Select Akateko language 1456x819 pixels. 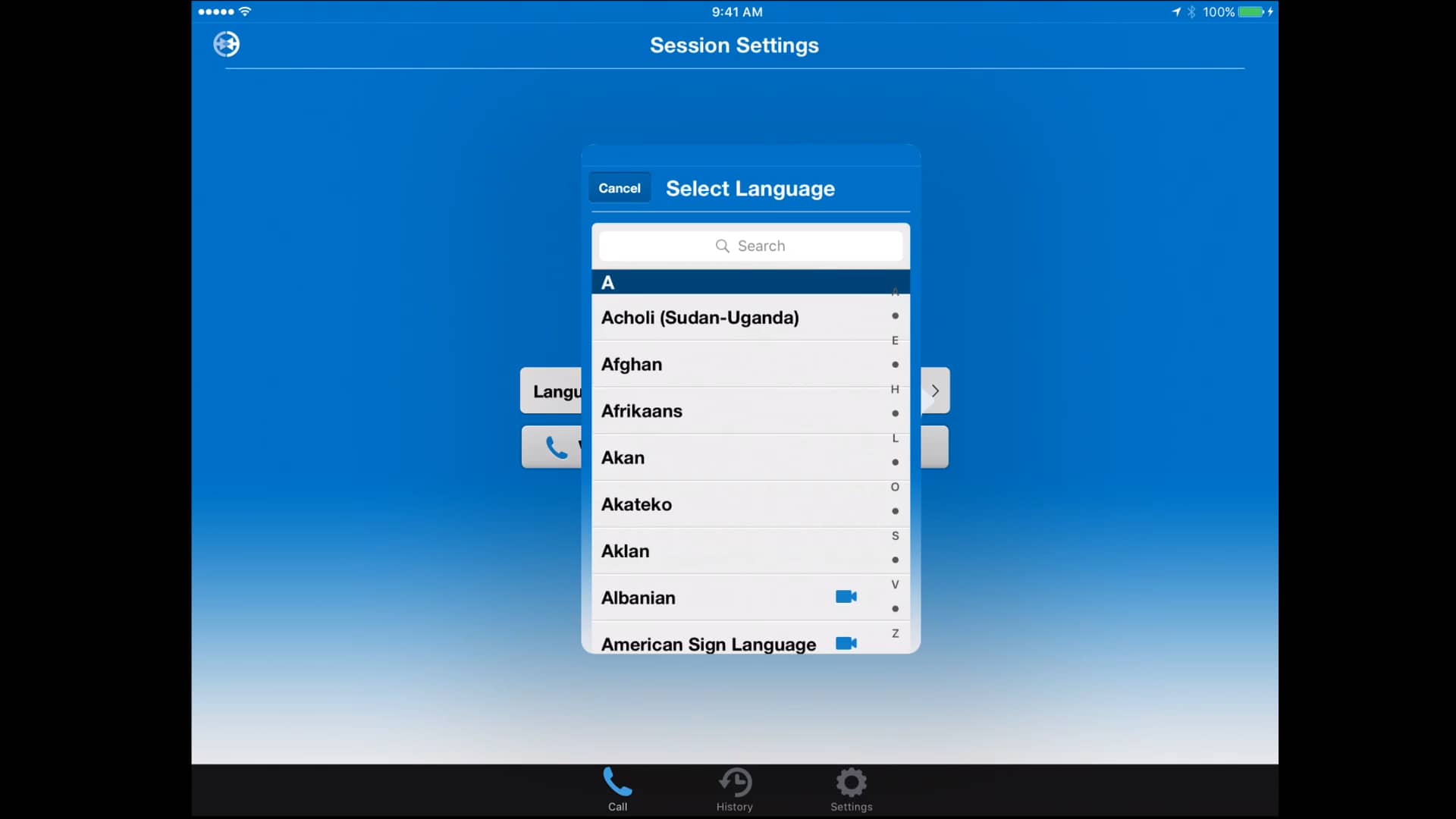click(751, 504)
